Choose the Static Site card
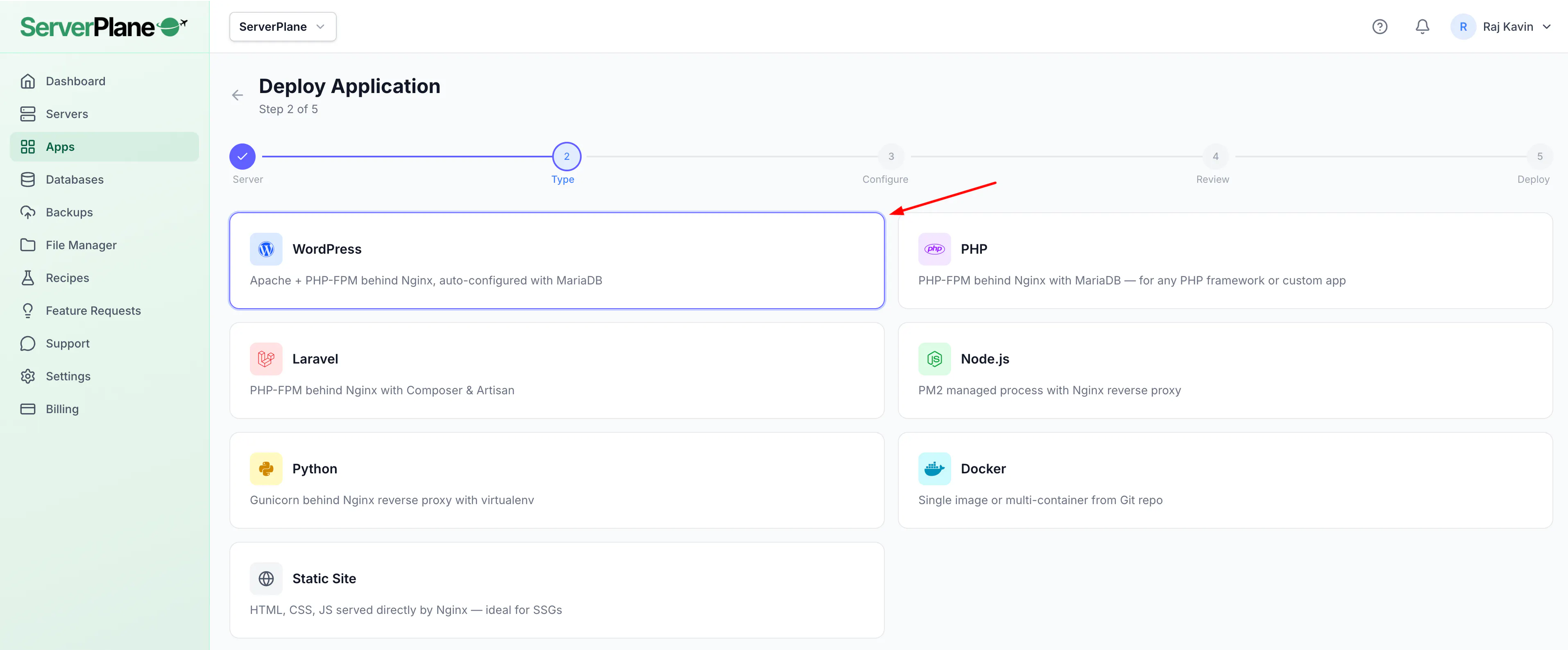Viewport: 1568px width, 650px height. coord(556,590)
